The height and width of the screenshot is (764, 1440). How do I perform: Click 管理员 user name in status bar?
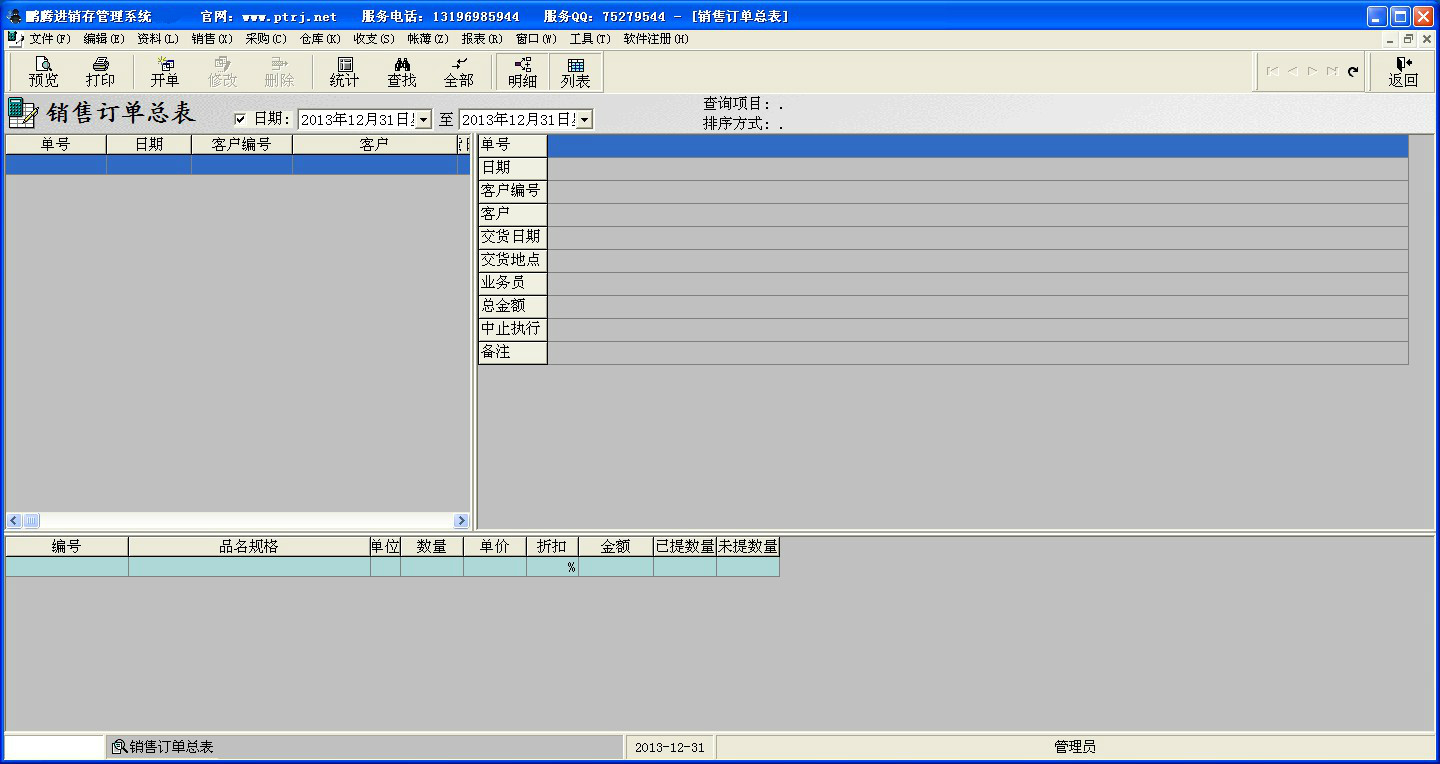point(1075,747)
